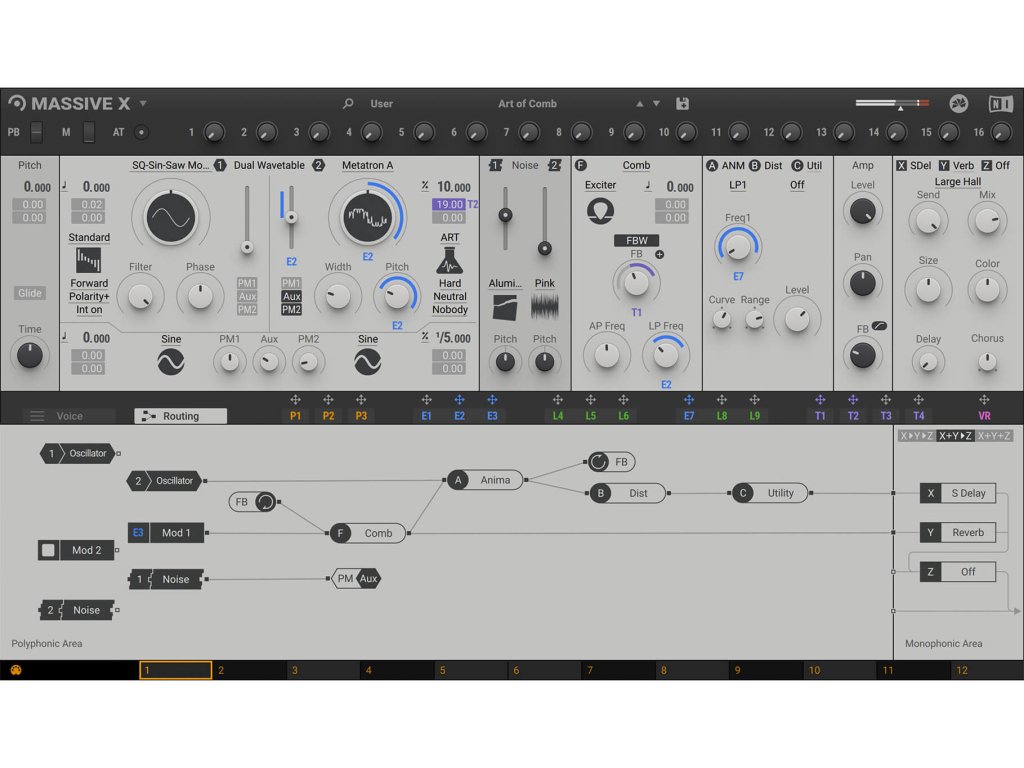Open the round settings icon near NI logo
Viewport: 1024px width, 768px height.
click(x=959, y=103)
